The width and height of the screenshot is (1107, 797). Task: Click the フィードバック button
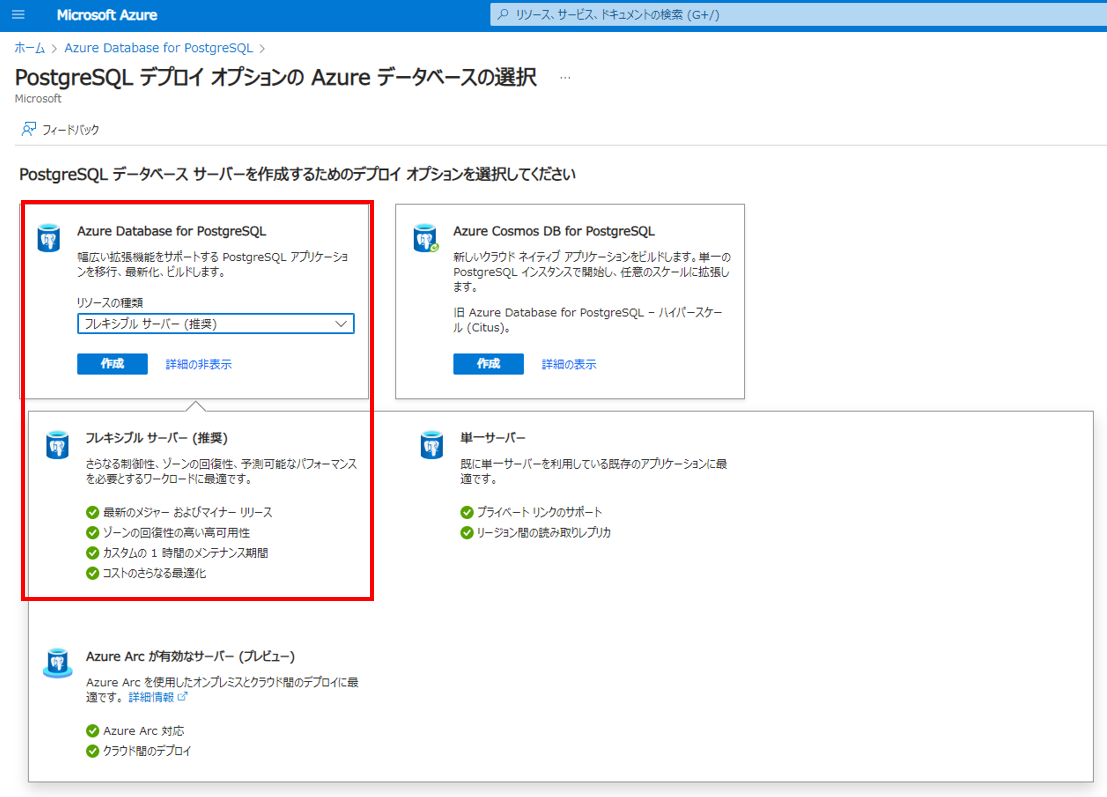(61, 130)
